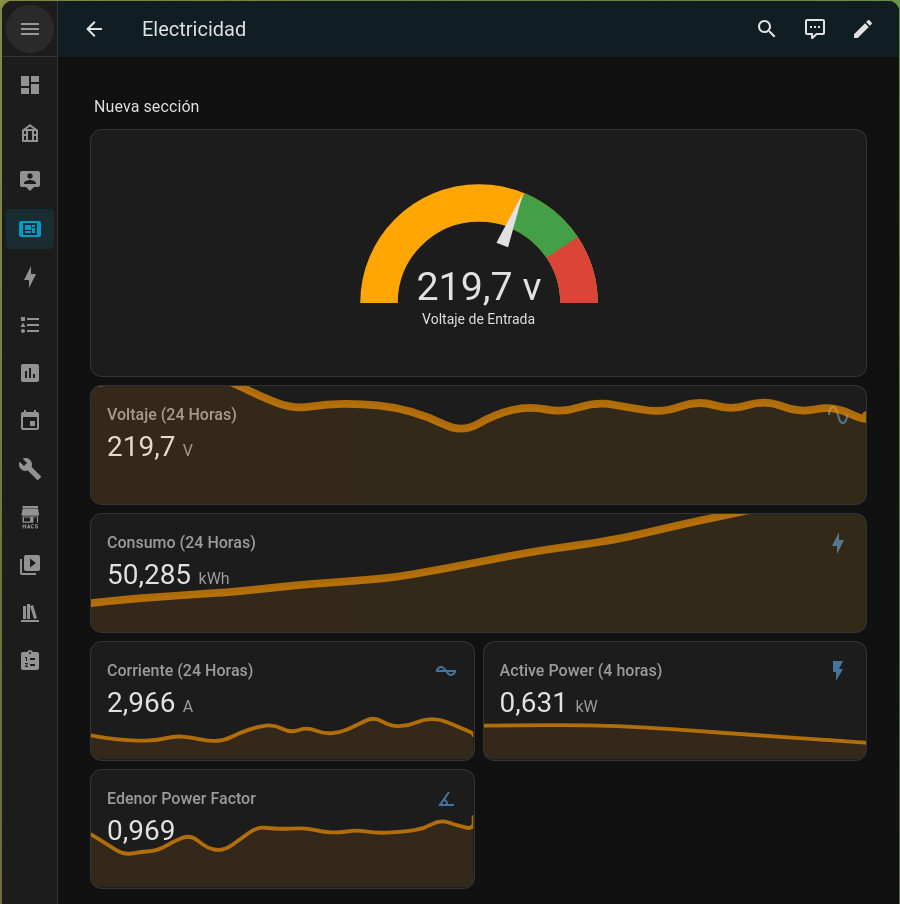Viewport: 900px width, 904px height.
Task: Open HACS store in sidebar
Action: [x=30, y=517]
